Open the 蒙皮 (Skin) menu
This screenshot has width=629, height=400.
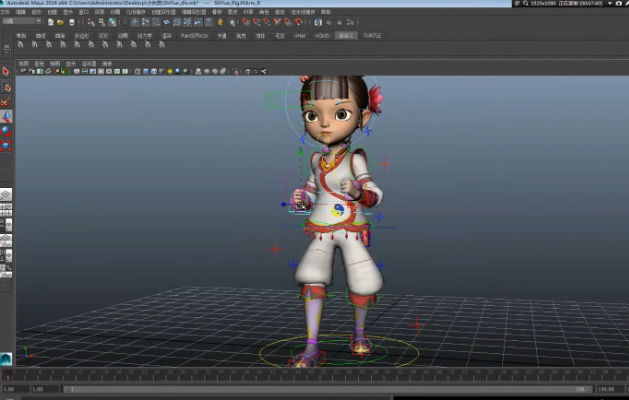click(233, 12)
